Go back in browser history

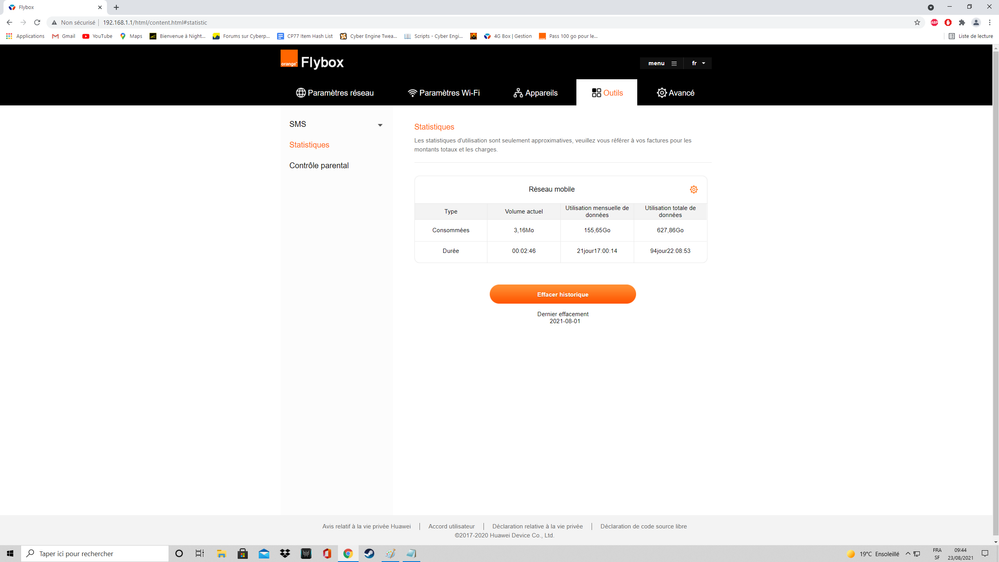(x=10, y=22)
